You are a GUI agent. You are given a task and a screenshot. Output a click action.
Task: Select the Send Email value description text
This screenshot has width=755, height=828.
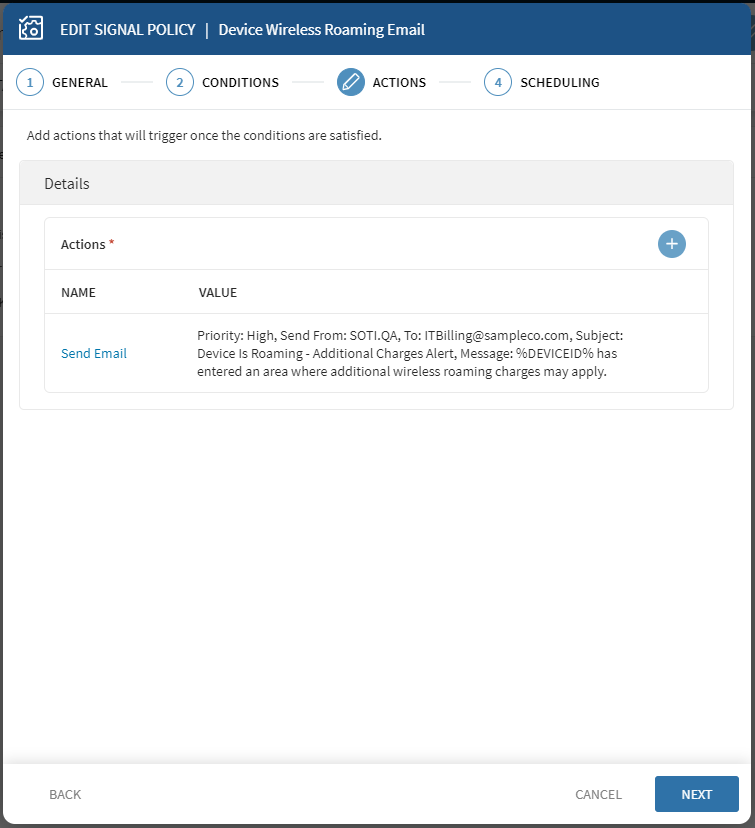coord(410,353)
